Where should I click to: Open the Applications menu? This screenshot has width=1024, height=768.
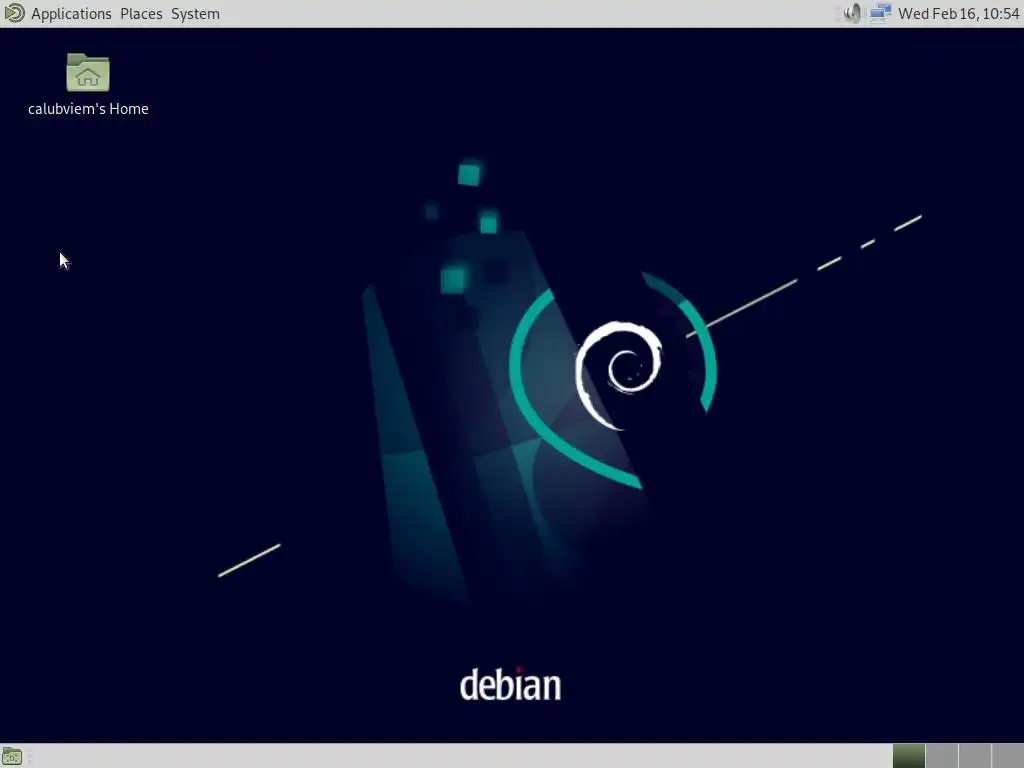[x=71, y=14]
